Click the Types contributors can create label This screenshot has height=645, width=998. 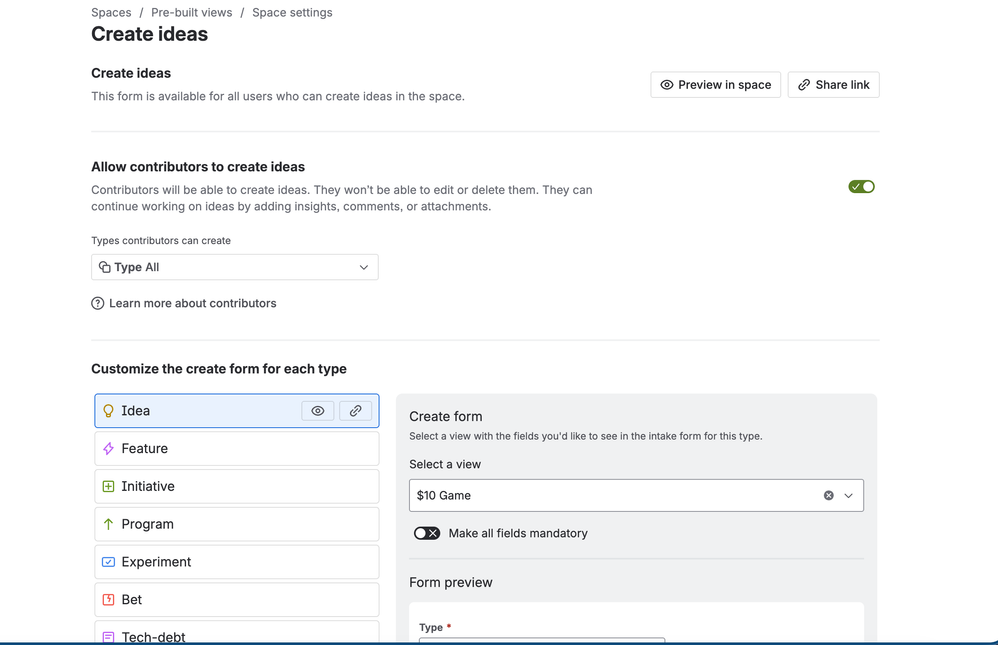161,241
